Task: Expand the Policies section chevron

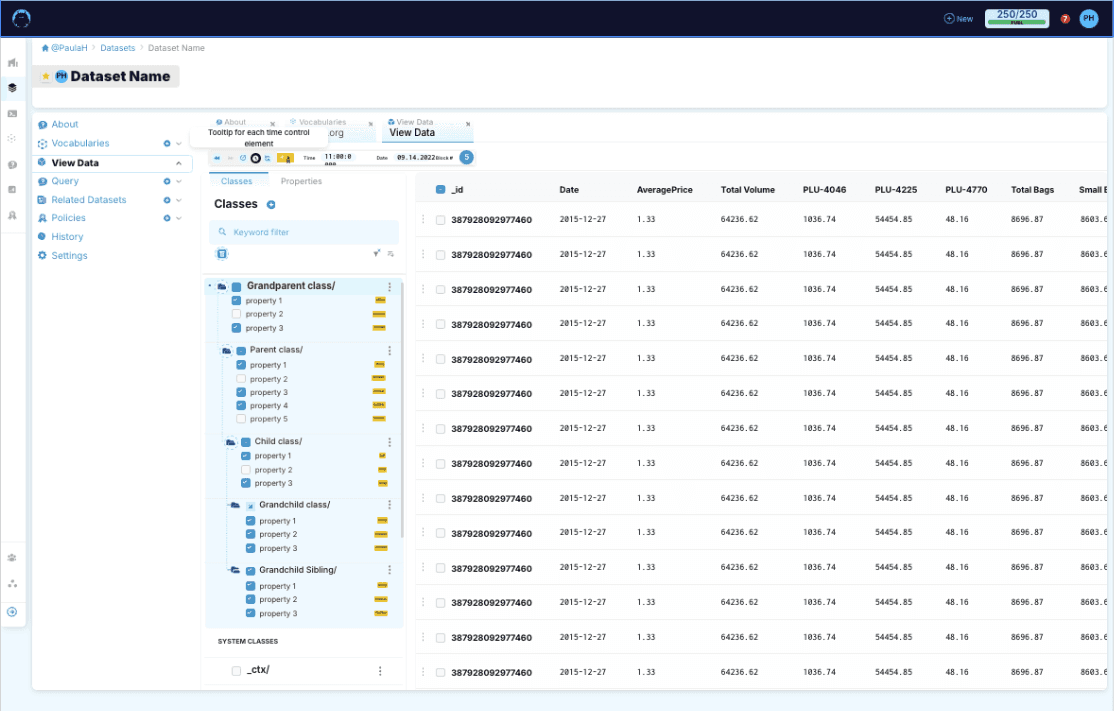Action: click(x=179, y=218)
